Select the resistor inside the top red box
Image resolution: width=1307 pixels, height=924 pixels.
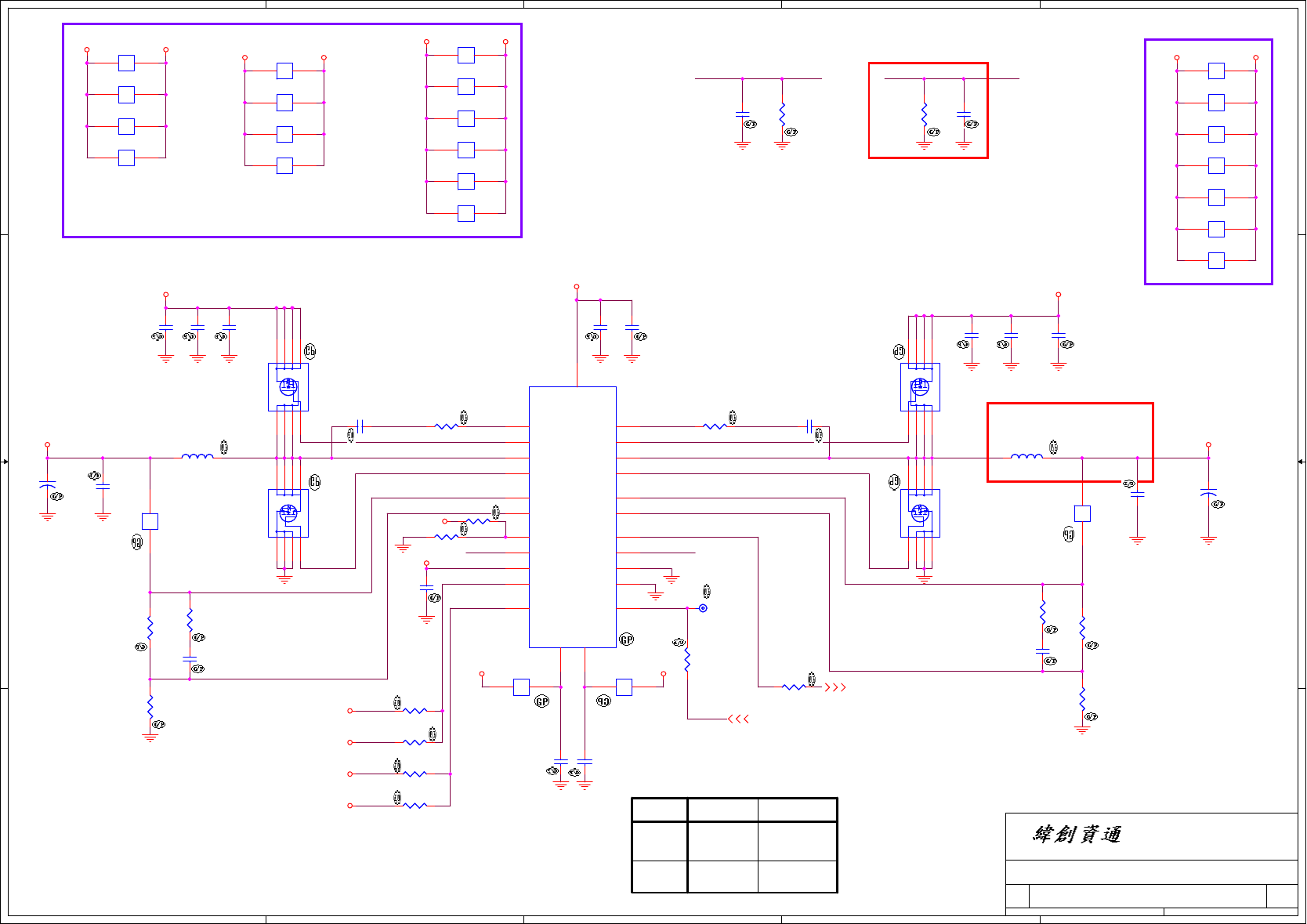[924, 114]
